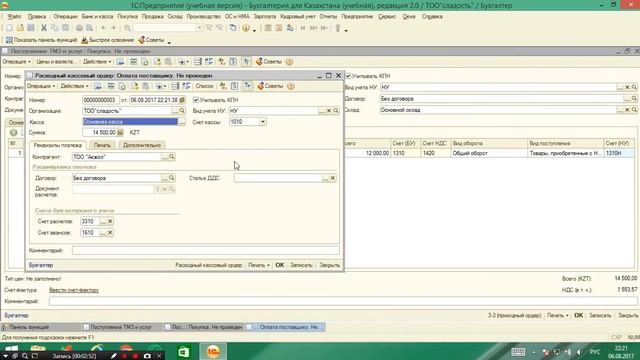Open Операция dropdown in Поступление ТМЗ window
Screen dimensions: 640x360
[16, 62]
